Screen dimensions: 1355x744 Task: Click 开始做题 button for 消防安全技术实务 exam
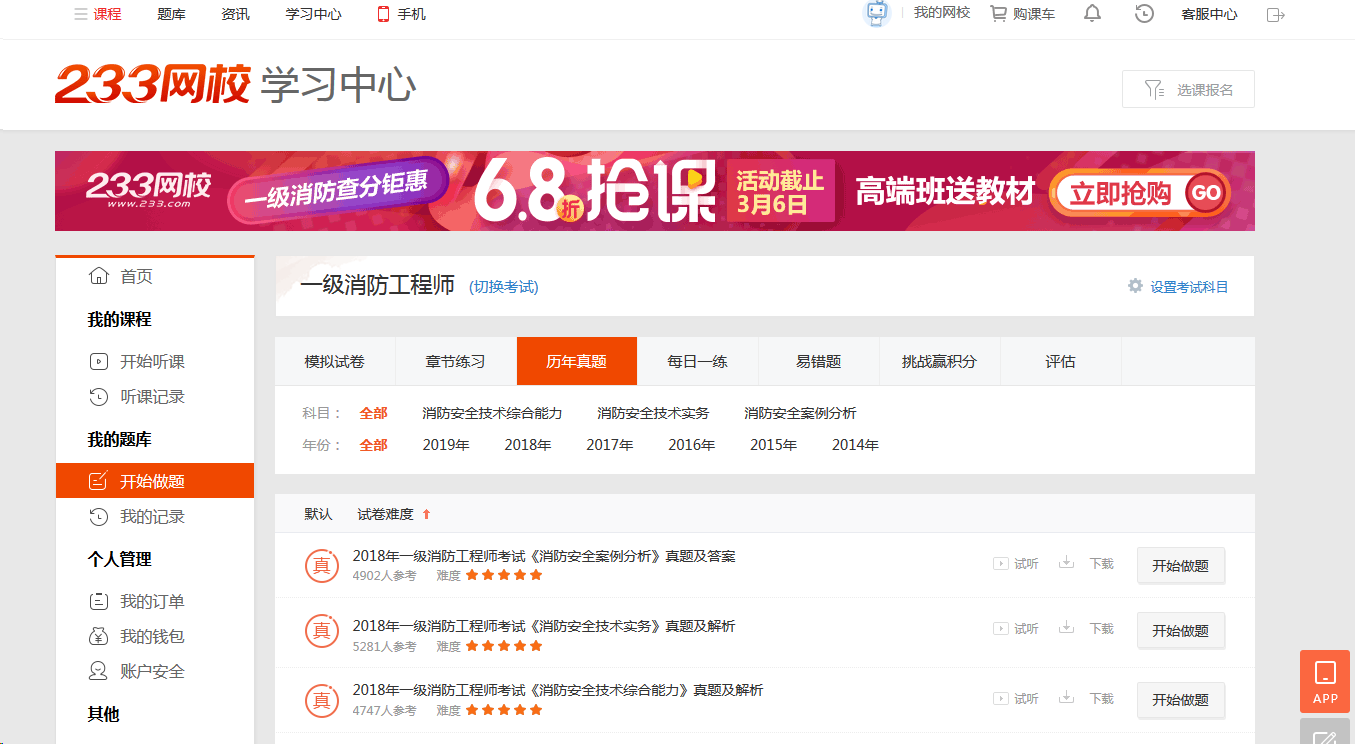point(1181,630)
